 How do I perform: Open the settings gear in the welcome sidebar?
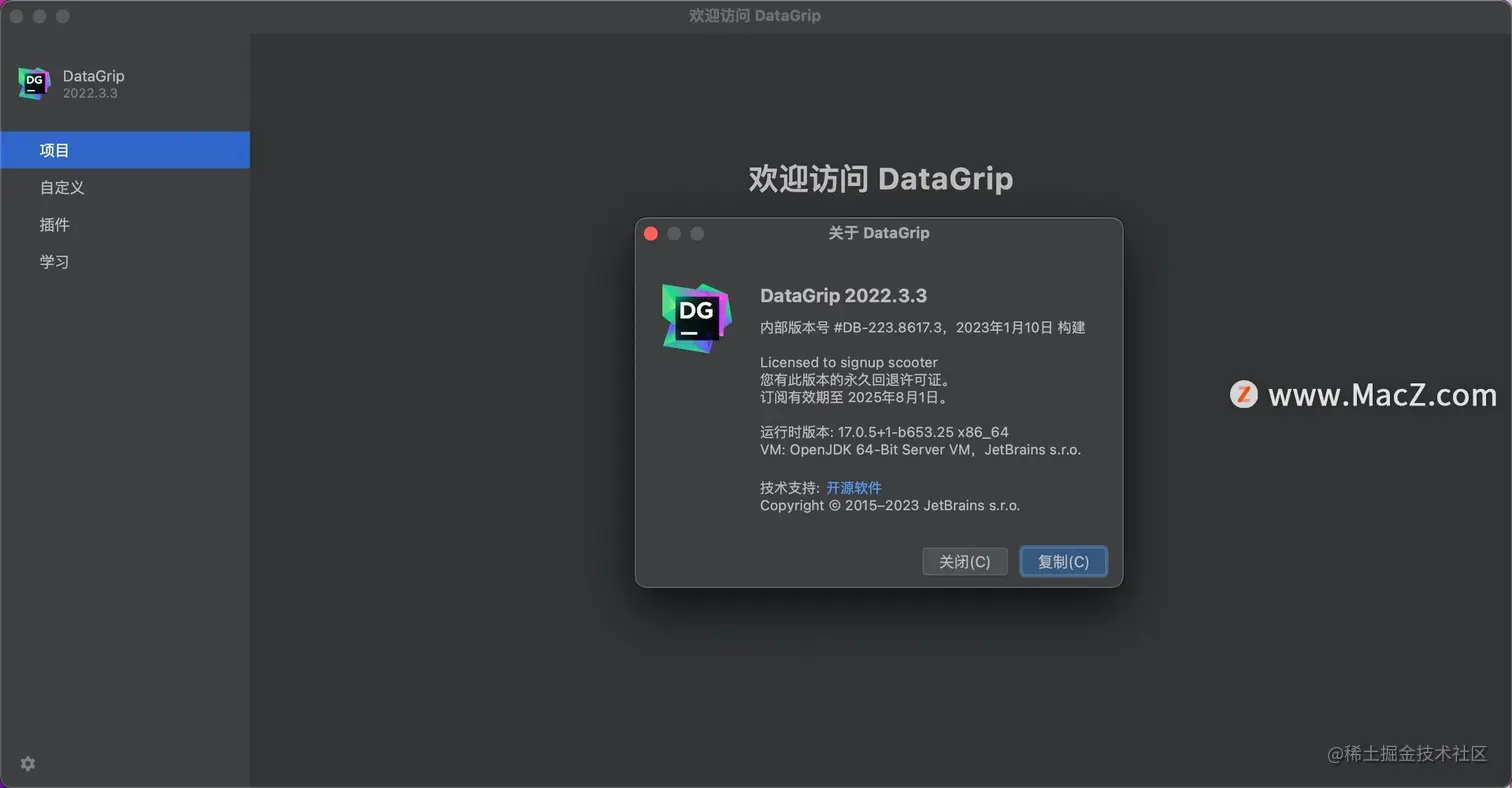tap(28, 763)
